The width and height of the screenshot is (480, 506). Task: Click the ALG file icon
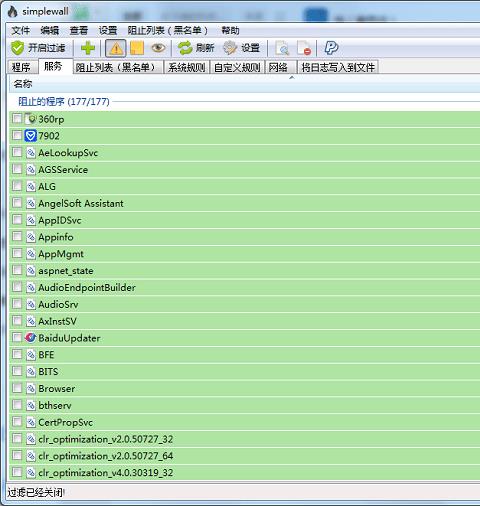(31, 186)
